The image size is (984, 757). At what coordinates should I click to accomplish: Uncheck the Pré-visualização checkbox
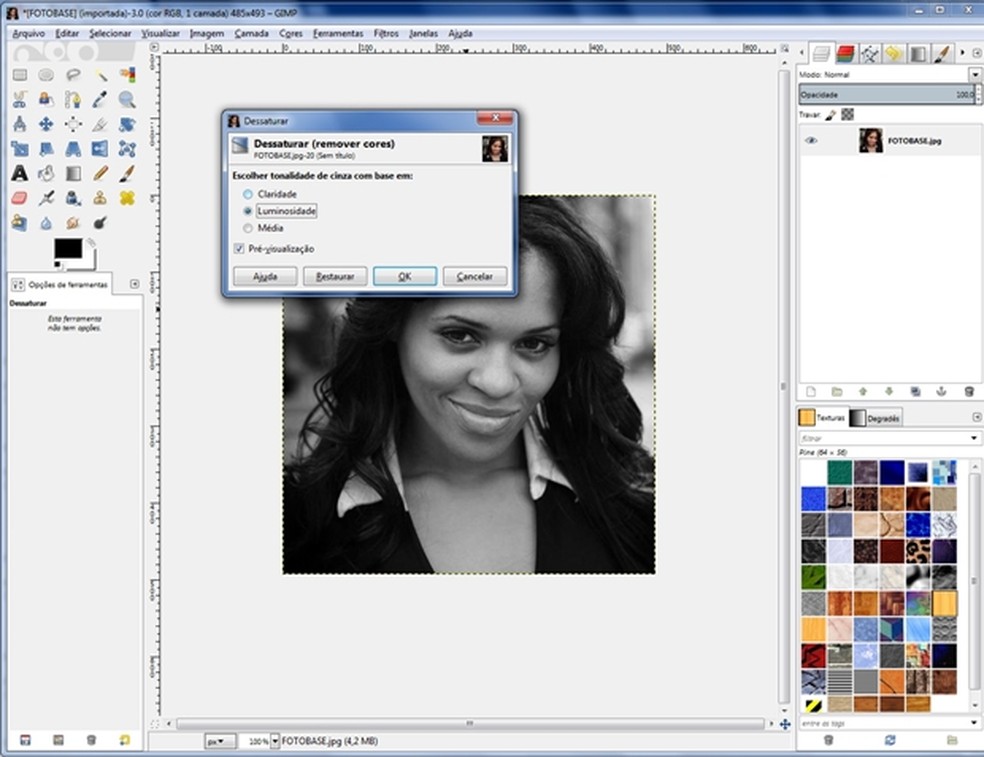click(x=239, y=248)
